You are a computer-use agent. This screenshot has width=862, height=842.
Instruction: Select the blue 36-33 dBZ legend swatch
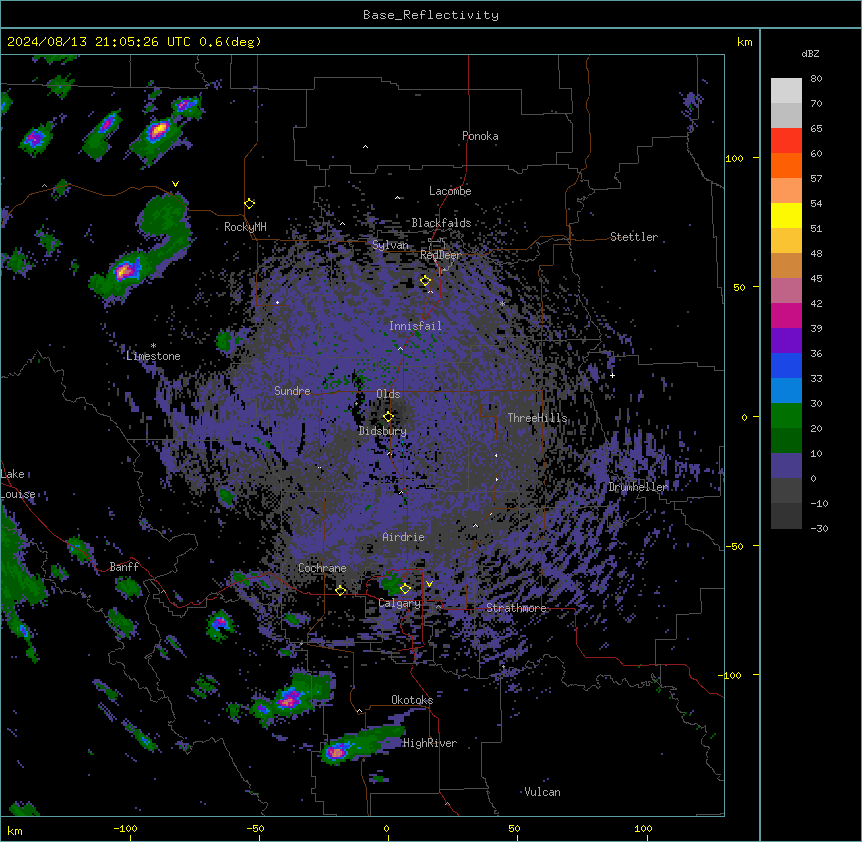click(786, 365)
